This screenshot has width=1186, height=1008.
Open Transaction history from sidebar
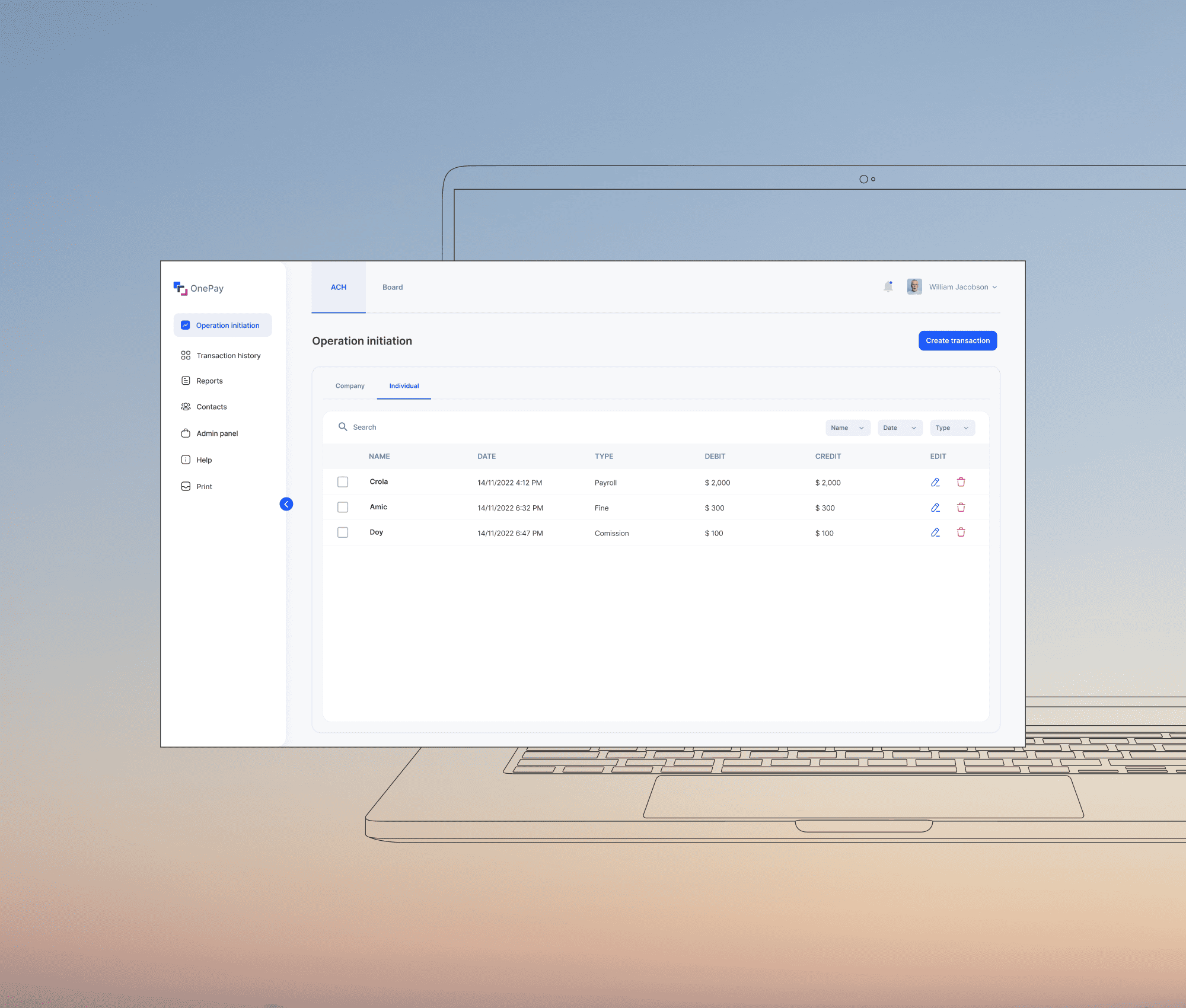228,356
